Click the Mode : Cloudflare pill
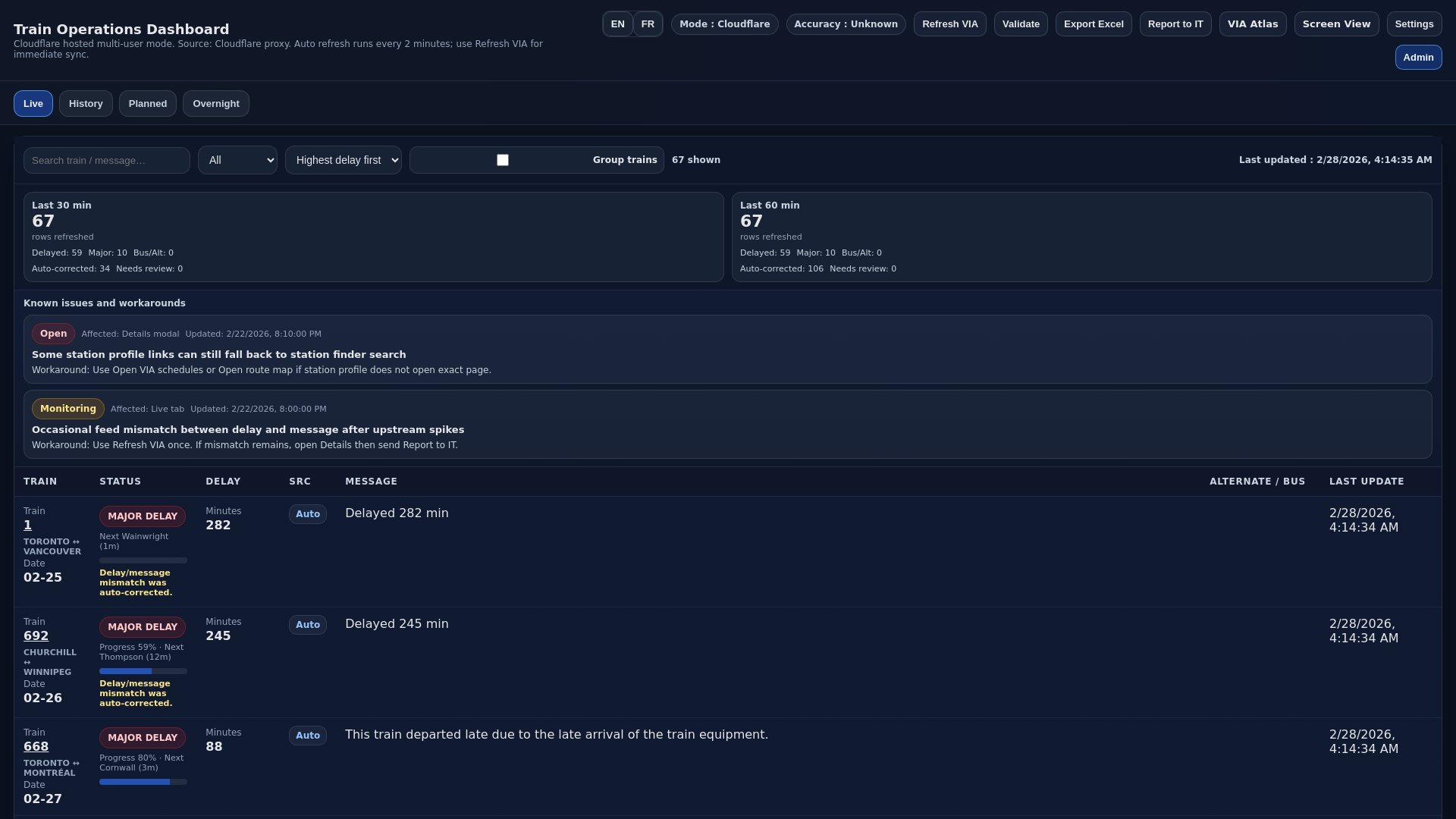The image size is (1456, 819). [x=725, y=24]
